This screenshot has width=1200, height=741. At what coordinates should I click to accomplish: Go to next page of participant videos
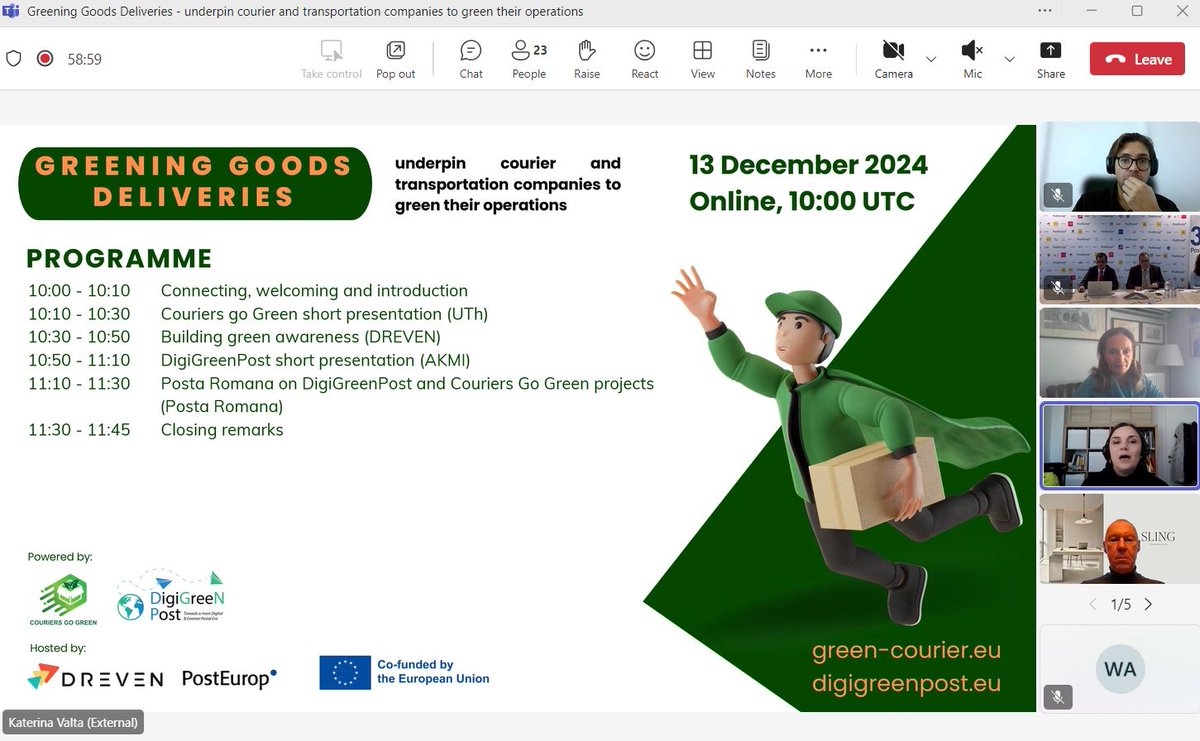(x=1148, y=604)
